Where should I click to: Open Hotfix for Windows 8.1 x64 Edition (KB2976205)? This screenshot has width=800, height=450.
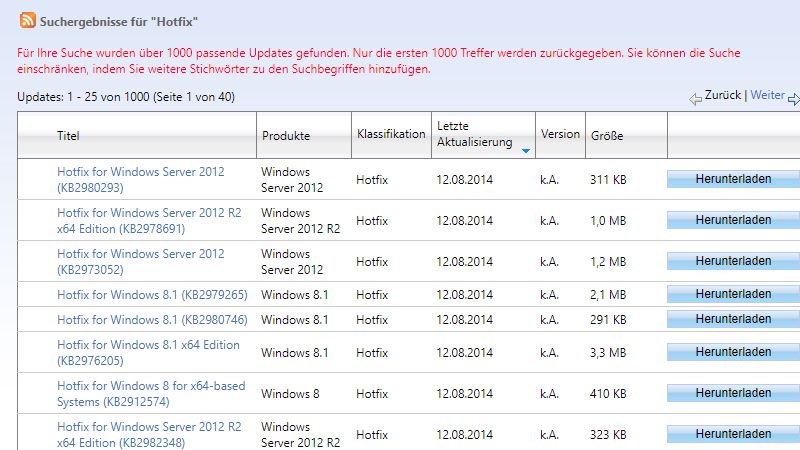tap(148, 353)
